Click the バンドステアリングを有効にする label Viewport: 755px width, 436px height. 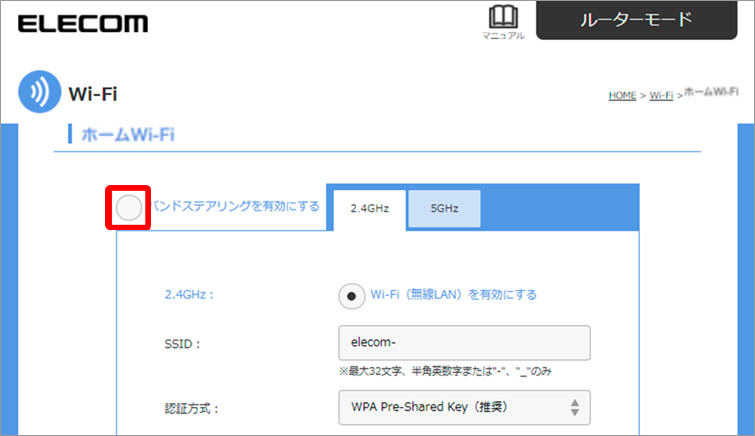coord(236,206)
